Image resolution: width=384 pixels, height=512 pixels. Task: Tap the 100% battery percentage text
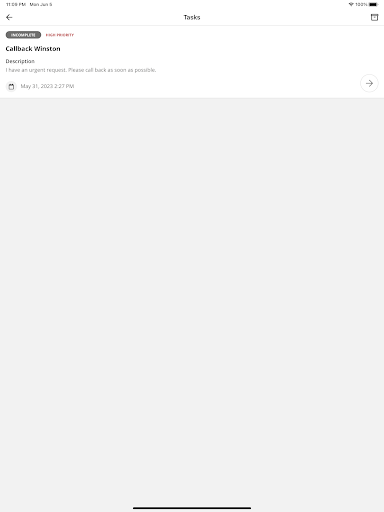(x=361, y=4)
